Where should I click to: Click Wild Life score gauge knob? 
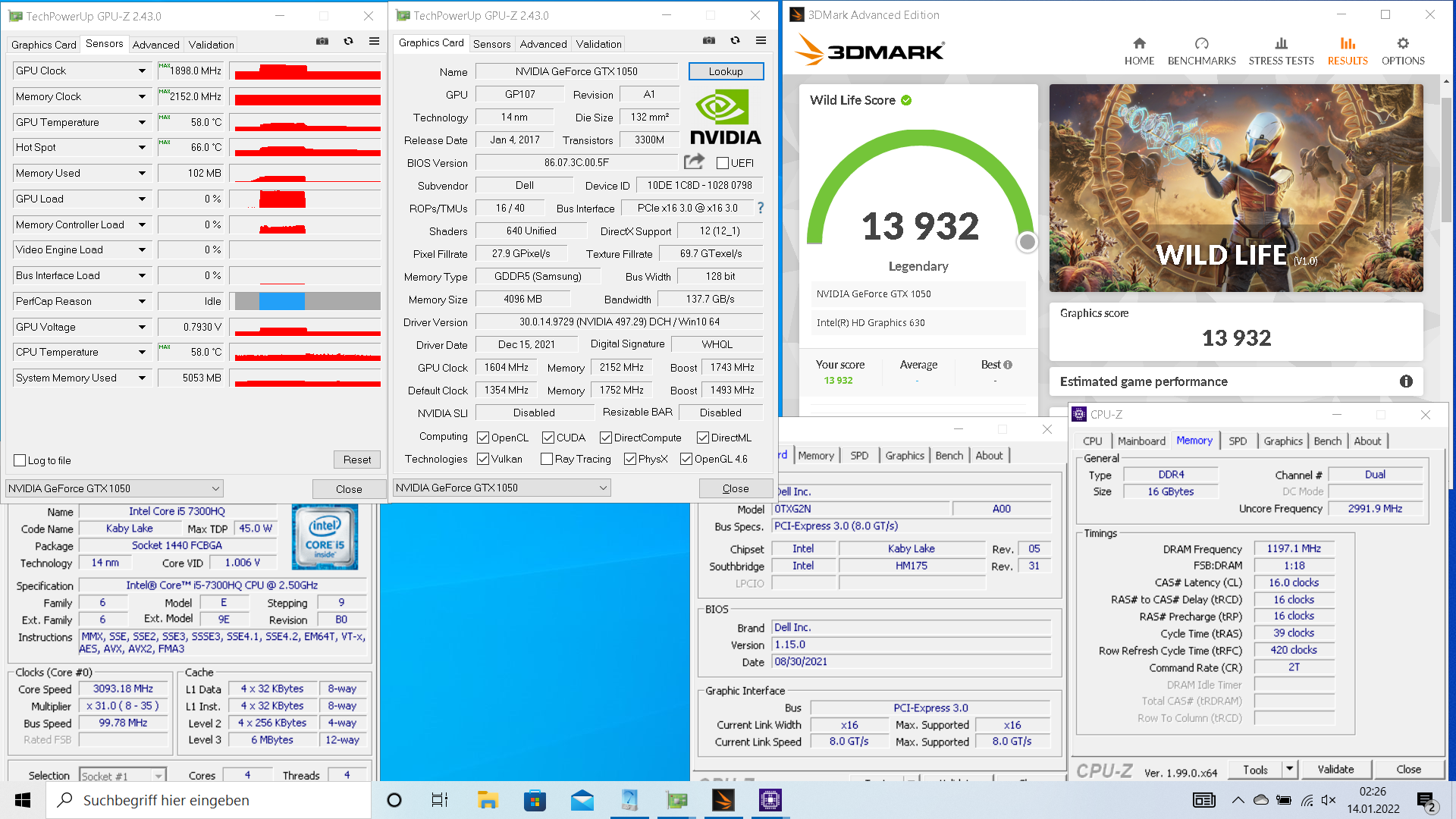[1027, 241]
